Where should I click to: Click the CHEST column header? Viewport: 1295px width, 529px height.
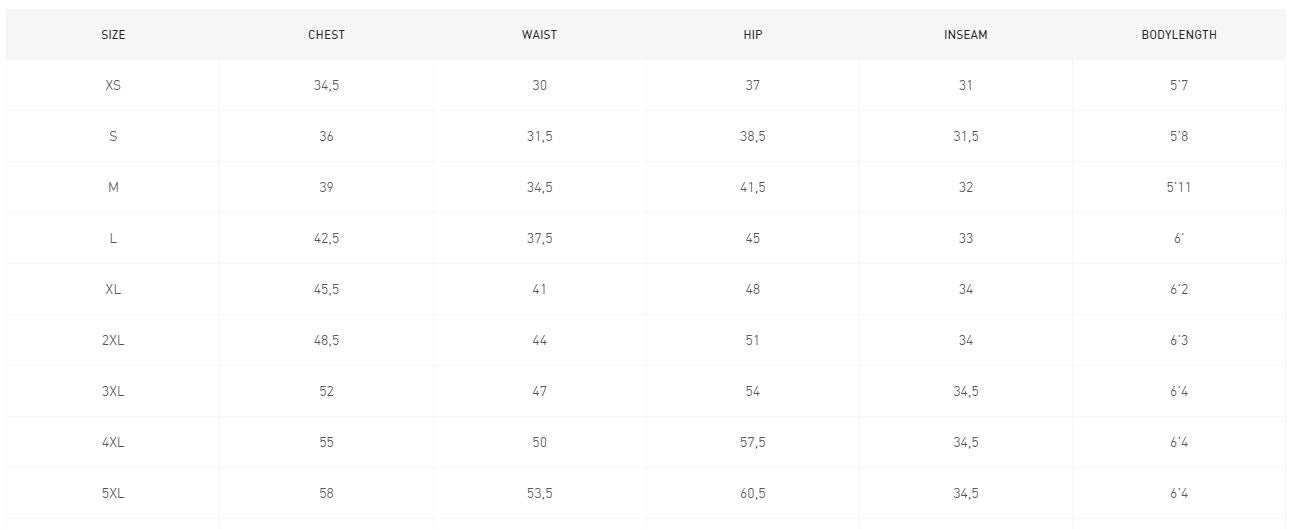point(326,35)
